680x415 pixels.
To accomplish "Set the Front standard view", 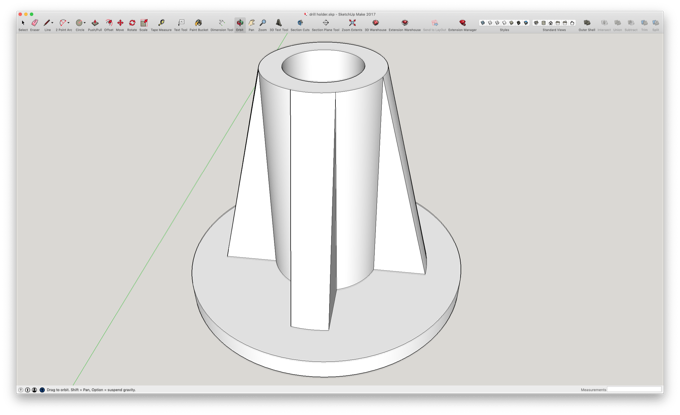I will point(550,23).
